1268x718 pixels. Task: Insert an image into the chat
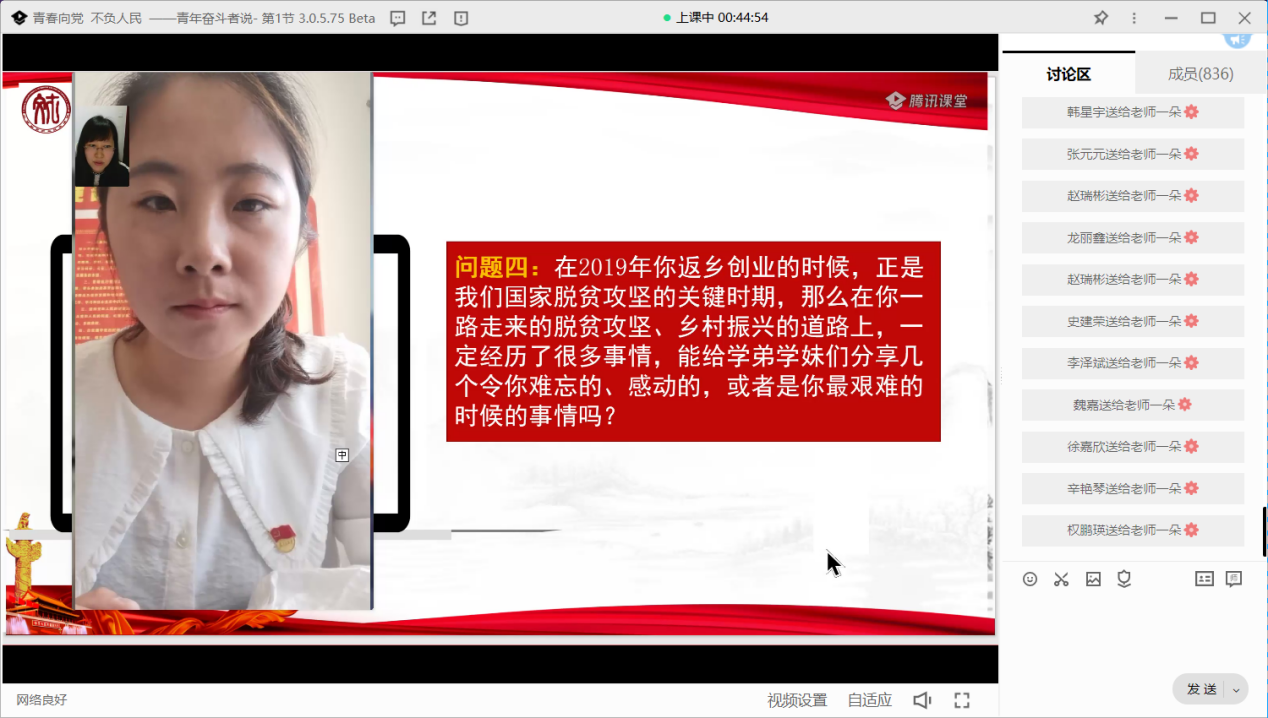coord(1093,579)
